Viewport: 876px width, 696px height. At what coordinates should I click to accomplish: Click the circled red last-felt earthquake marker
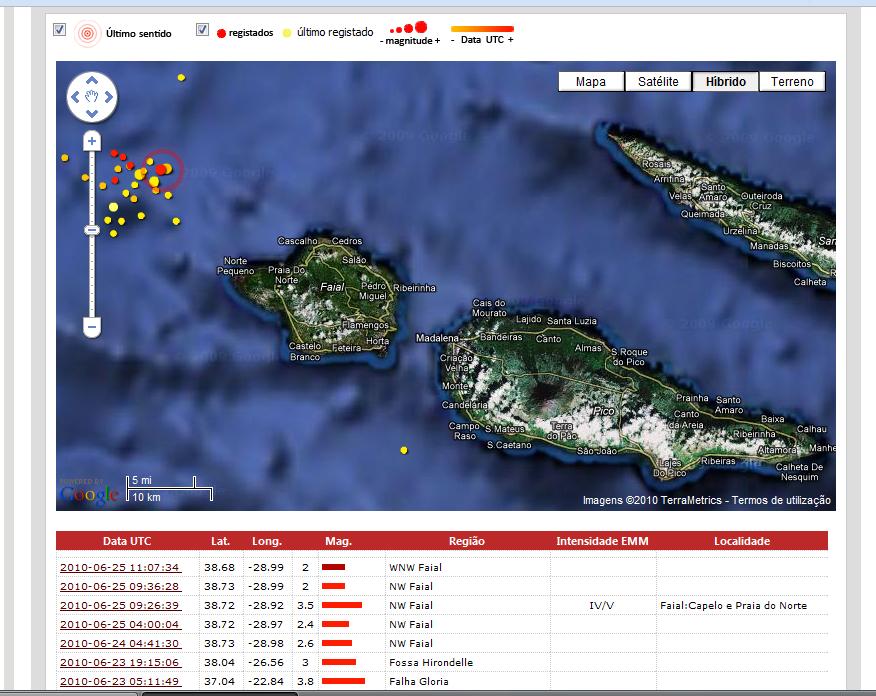[x=163, y=169]
